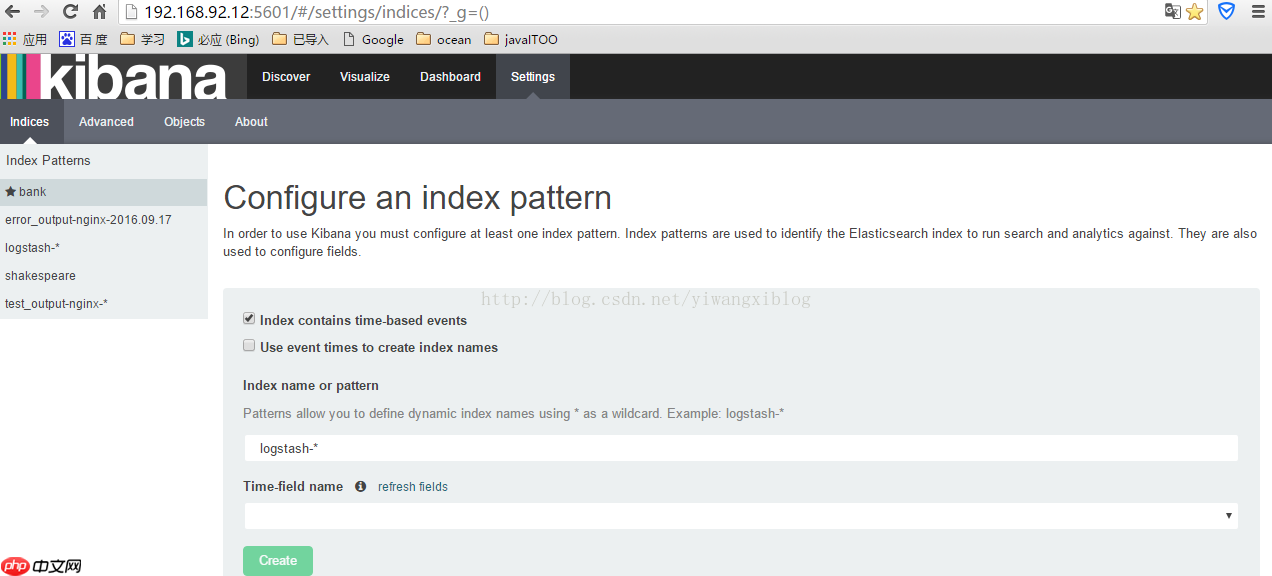Click the bookmark star icon in address bar
Image resolution: width=1272 pixels, height=576 pixels.
point(1194,12)
